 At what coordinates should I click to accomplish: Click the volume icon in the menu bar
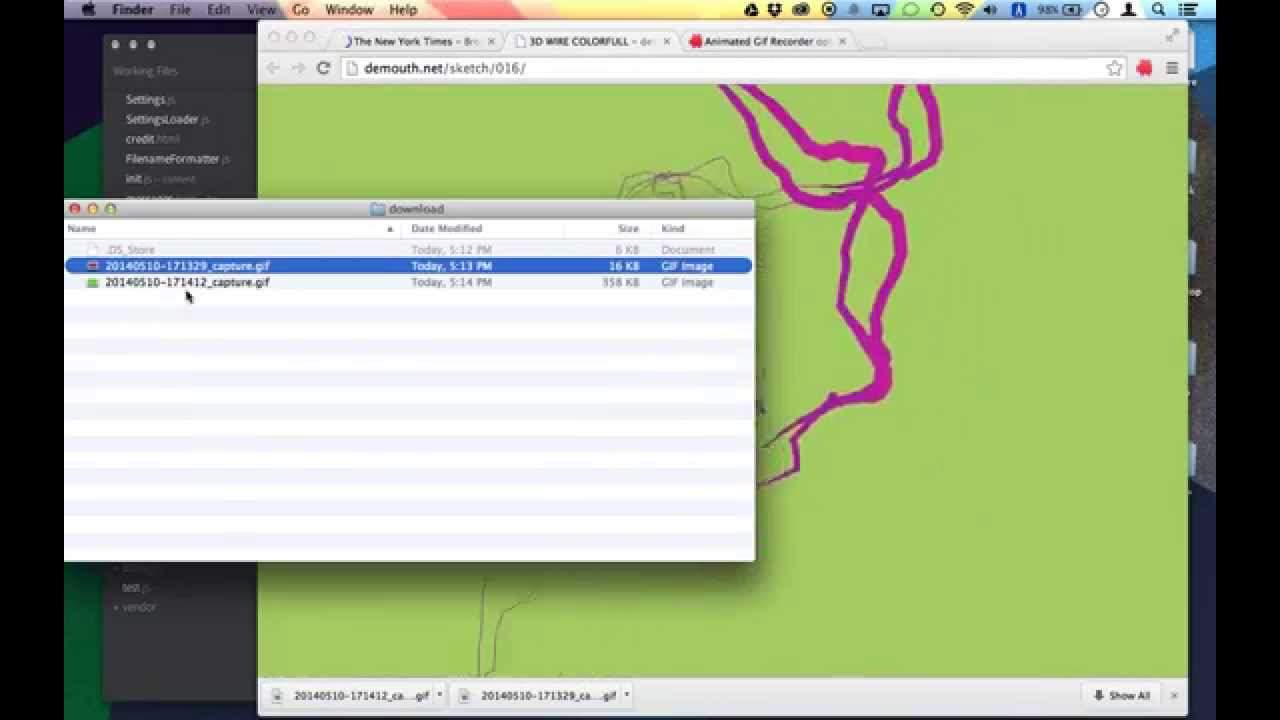point(990,9)
